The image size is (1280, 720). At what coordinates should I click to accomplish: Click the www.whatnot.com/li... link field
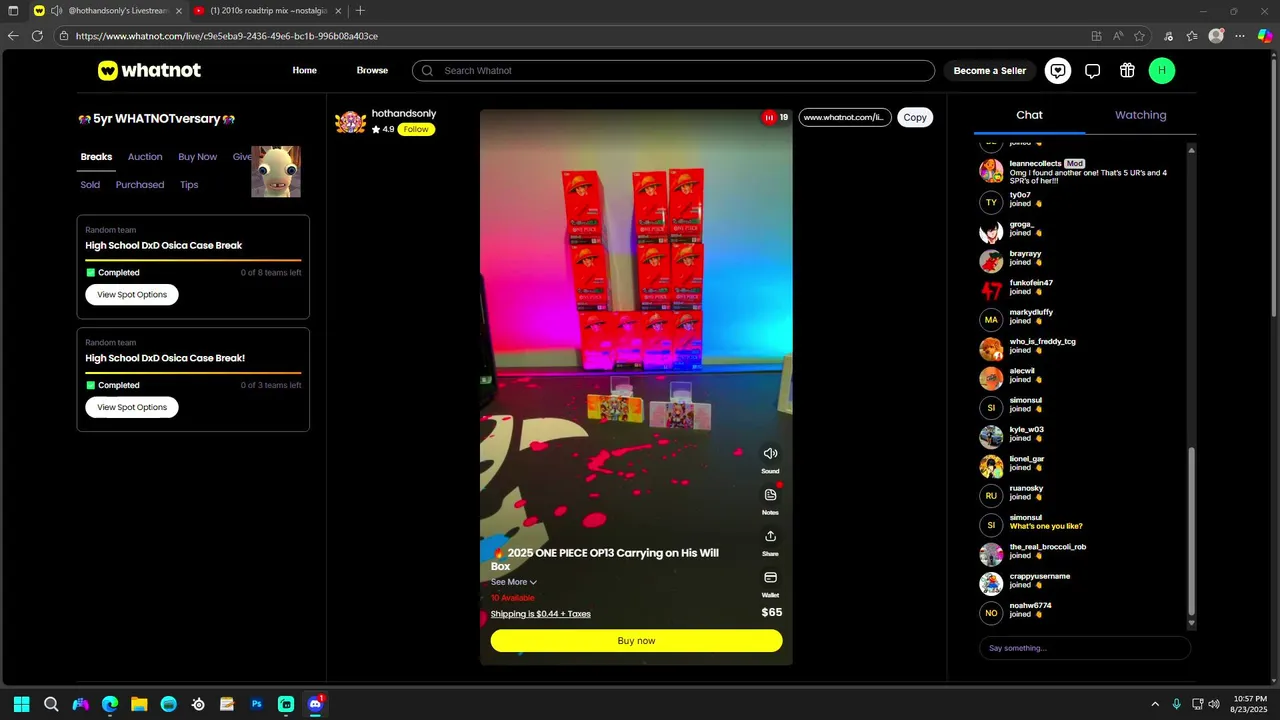click(845, 117)
